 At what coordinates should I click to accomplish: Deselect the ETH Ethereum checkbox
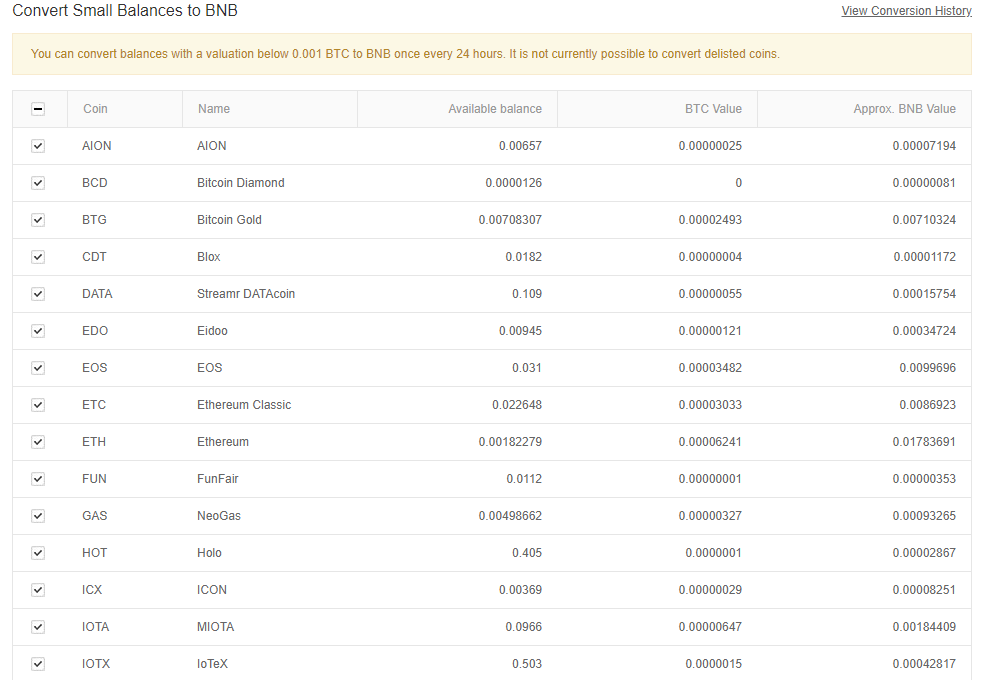38,442
